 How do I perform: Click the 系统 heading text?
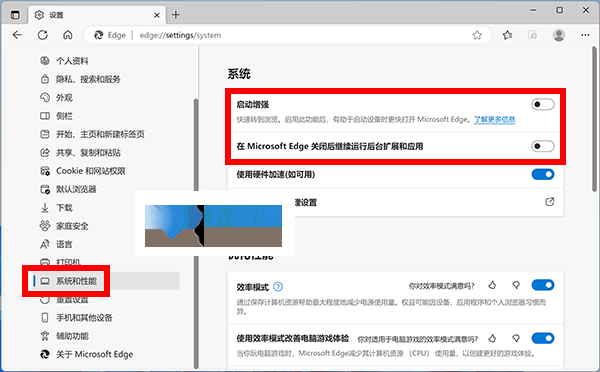point(239,74)
